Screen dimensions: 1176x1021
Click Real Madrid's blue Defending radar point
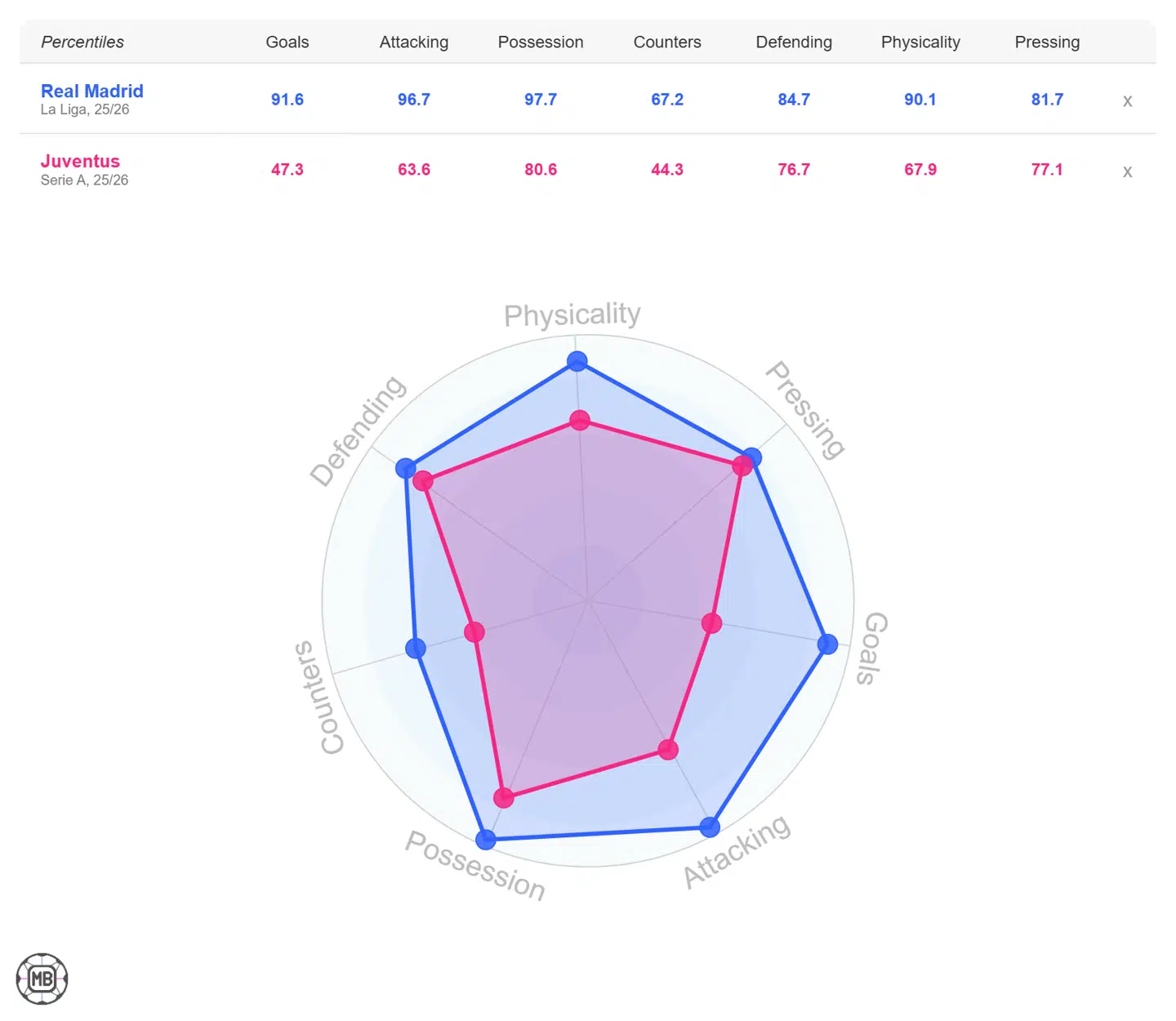coord(406,468)
